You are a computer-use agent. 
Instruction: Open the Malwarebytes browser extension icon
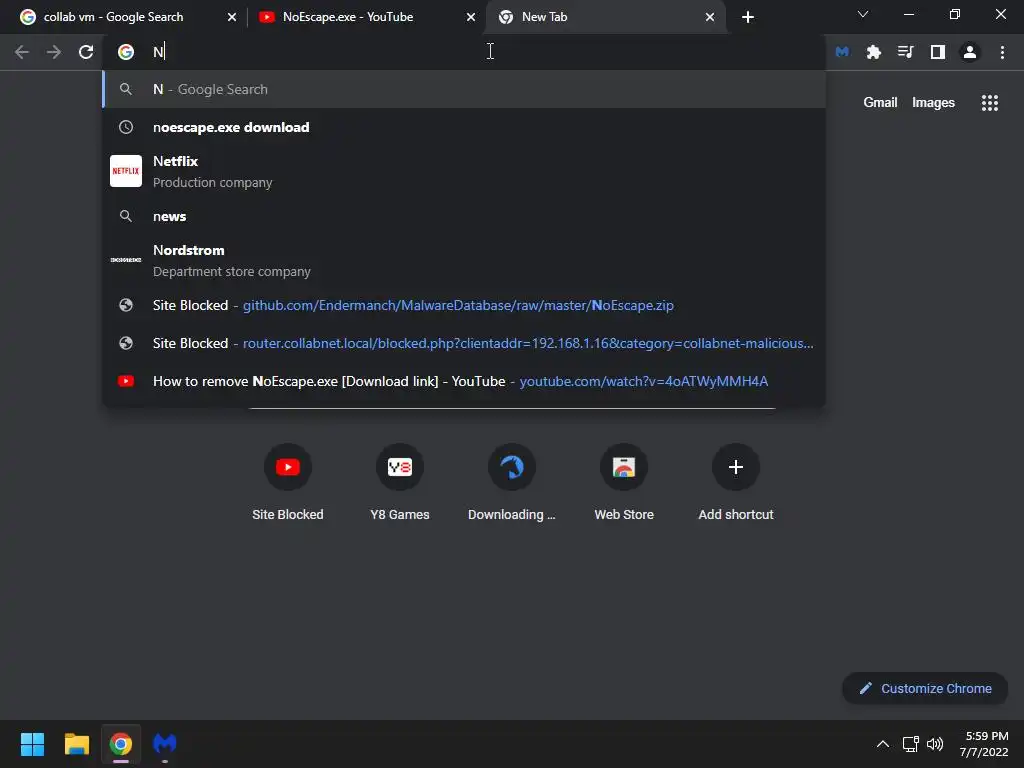coord(842,52)
